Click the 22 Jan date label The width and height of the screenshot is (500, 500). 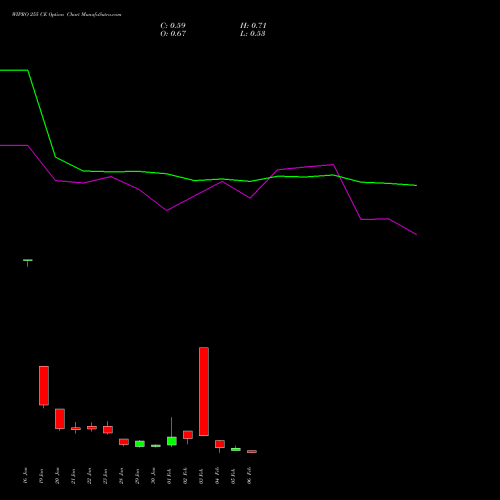(x=89, y=476)
